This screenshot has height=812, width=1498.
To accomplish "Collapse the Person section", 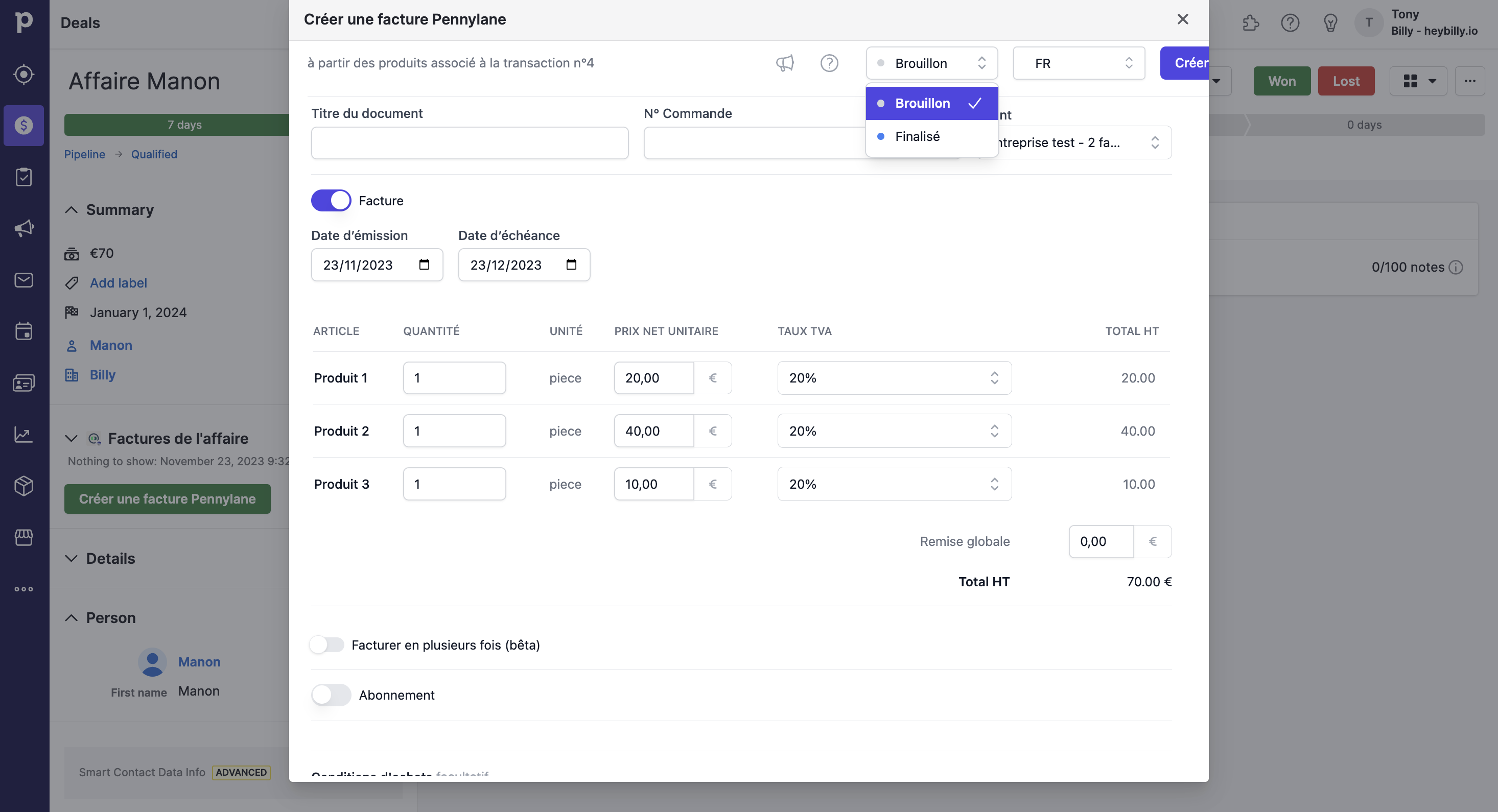I will (71, 617).
